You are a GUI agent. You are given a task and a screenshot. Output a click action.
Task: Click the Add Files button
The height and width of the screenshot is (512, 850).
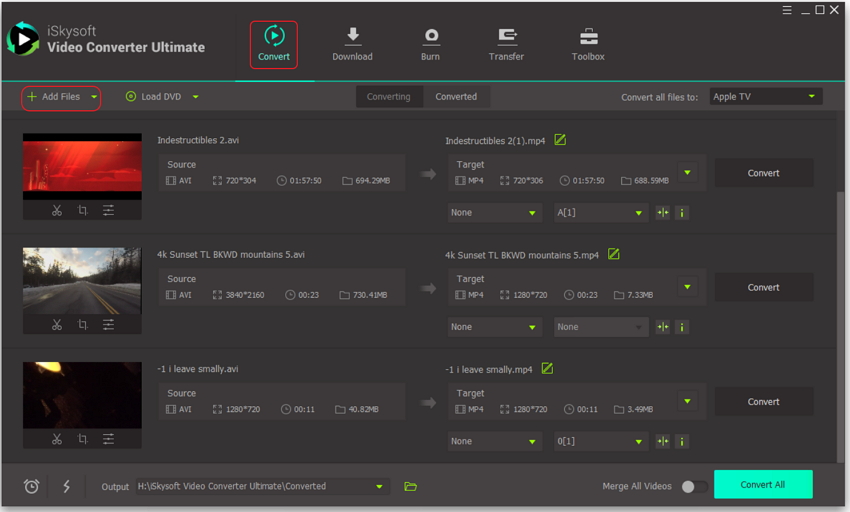60,97
